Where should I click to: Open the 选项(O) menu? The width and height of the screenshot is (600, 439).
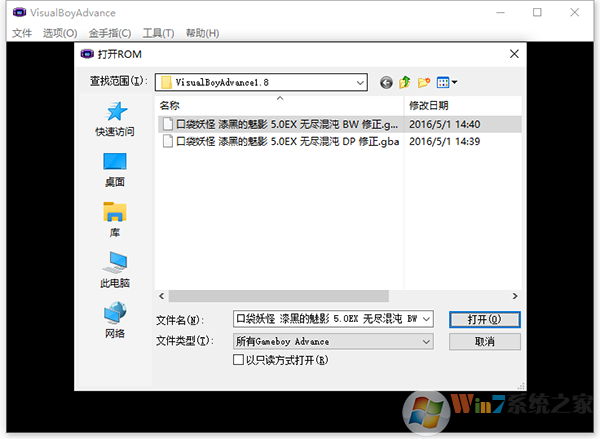(60, 33)
